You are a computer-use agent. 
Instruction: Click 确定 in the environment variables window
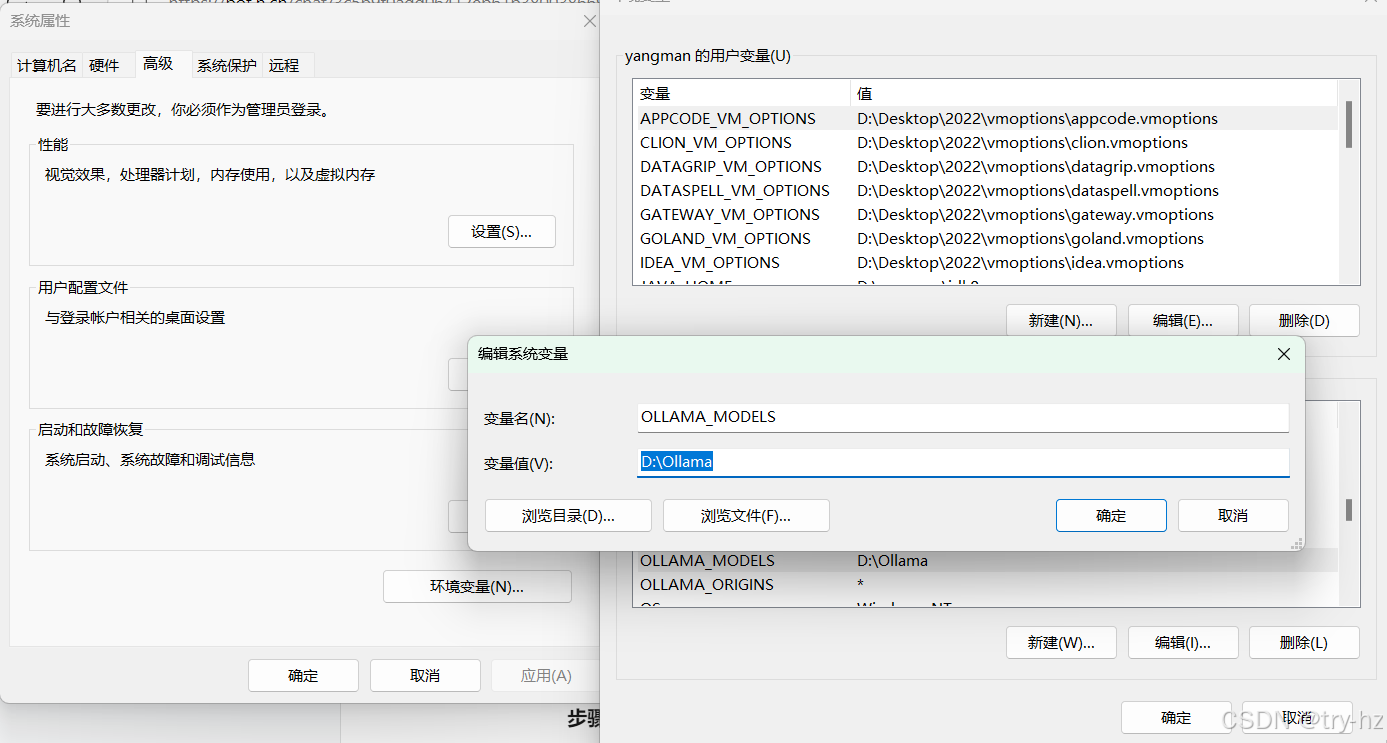(1176, 718)
